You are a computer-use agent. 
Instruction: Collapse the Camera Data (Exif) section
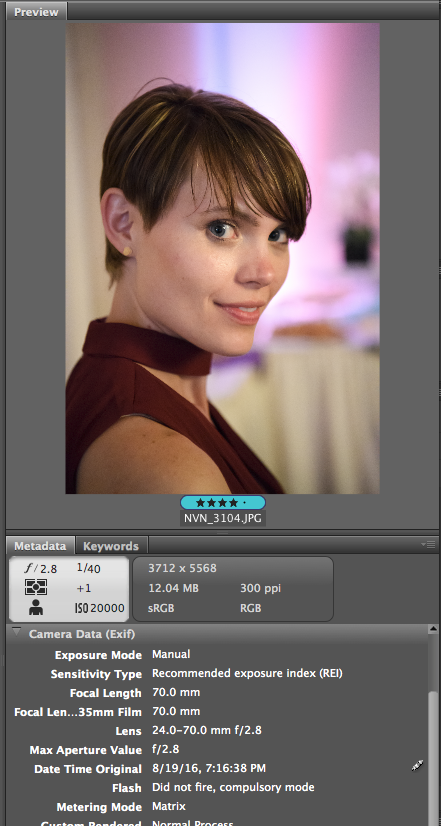point(17,631)
